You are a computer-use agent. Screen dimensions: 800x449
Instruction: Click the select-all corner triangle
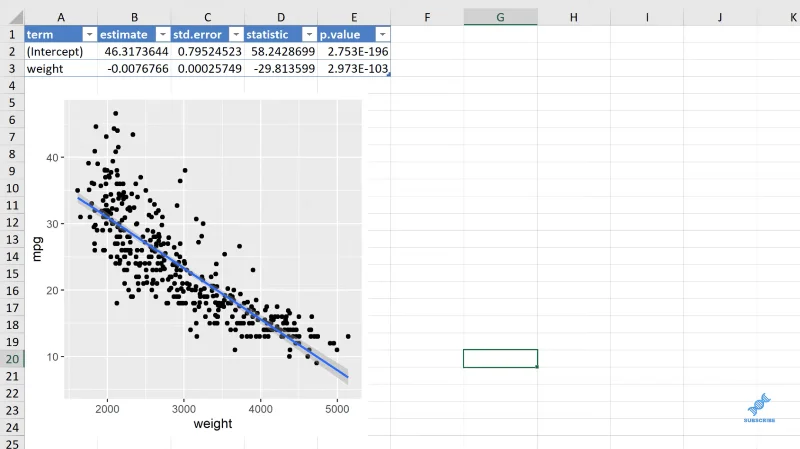pos(16,18)
